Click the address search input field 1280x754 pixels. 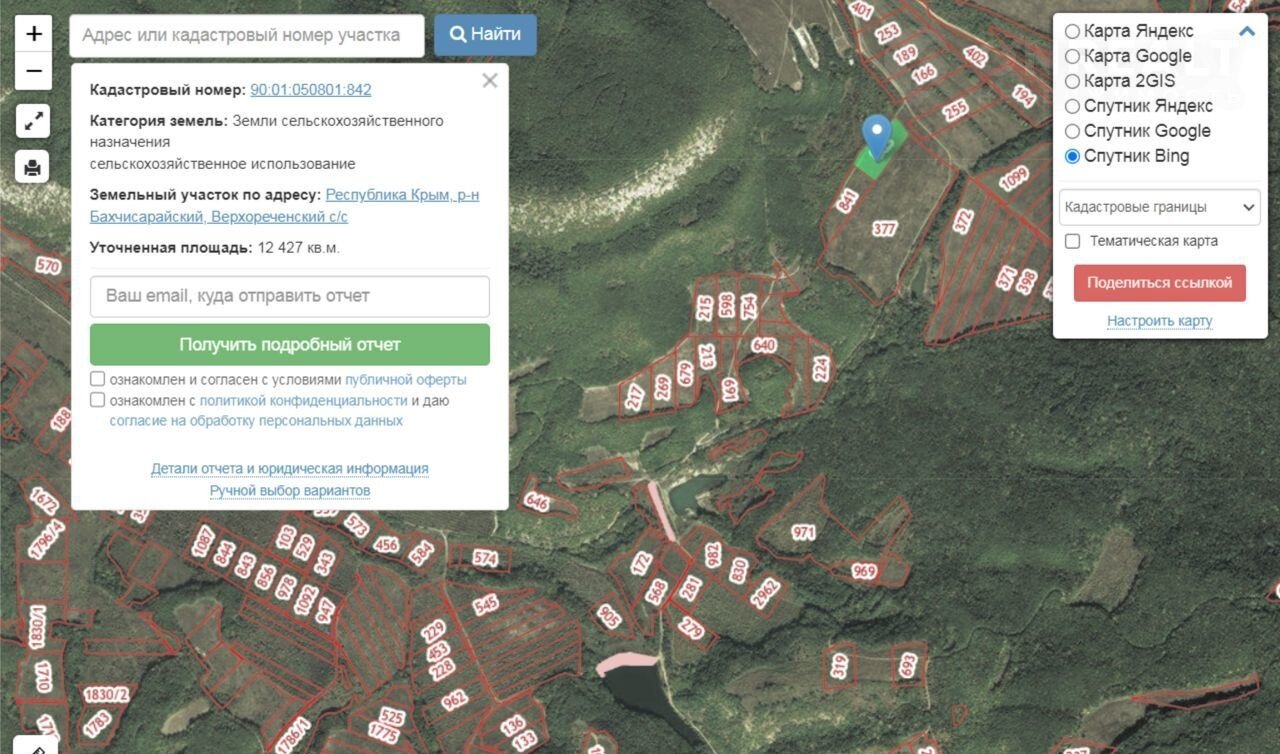[247, 35]
